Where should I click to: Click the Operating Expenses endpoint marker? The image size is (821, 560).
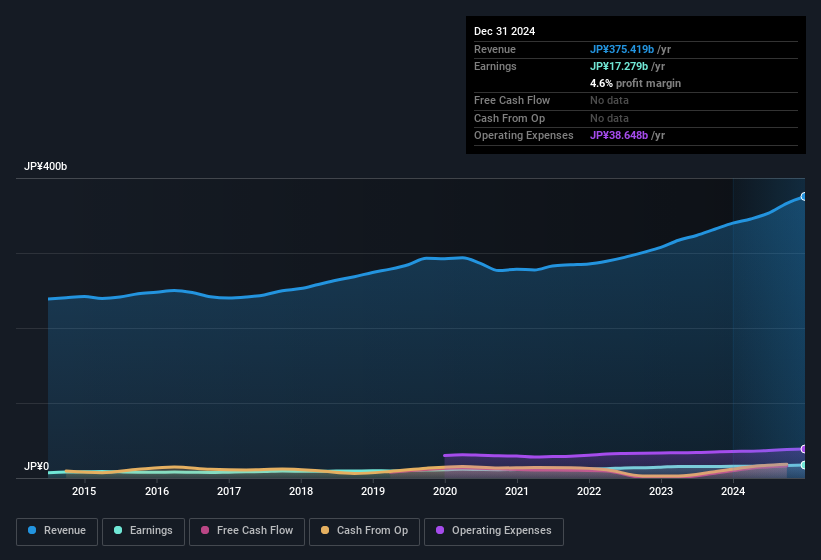click(x=804, y=449)
